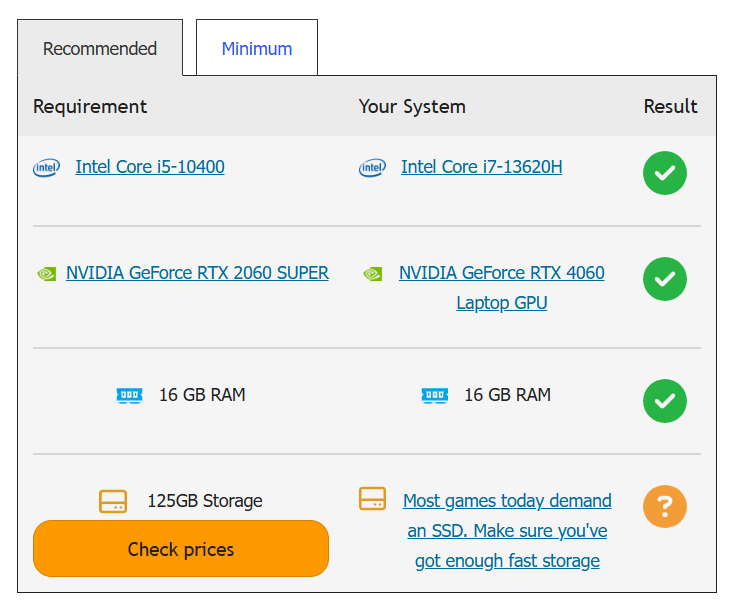Viewport: 743px width, 602px height.
Task: Click your system's '16 GB RAM' text
Action: [507, 395]
